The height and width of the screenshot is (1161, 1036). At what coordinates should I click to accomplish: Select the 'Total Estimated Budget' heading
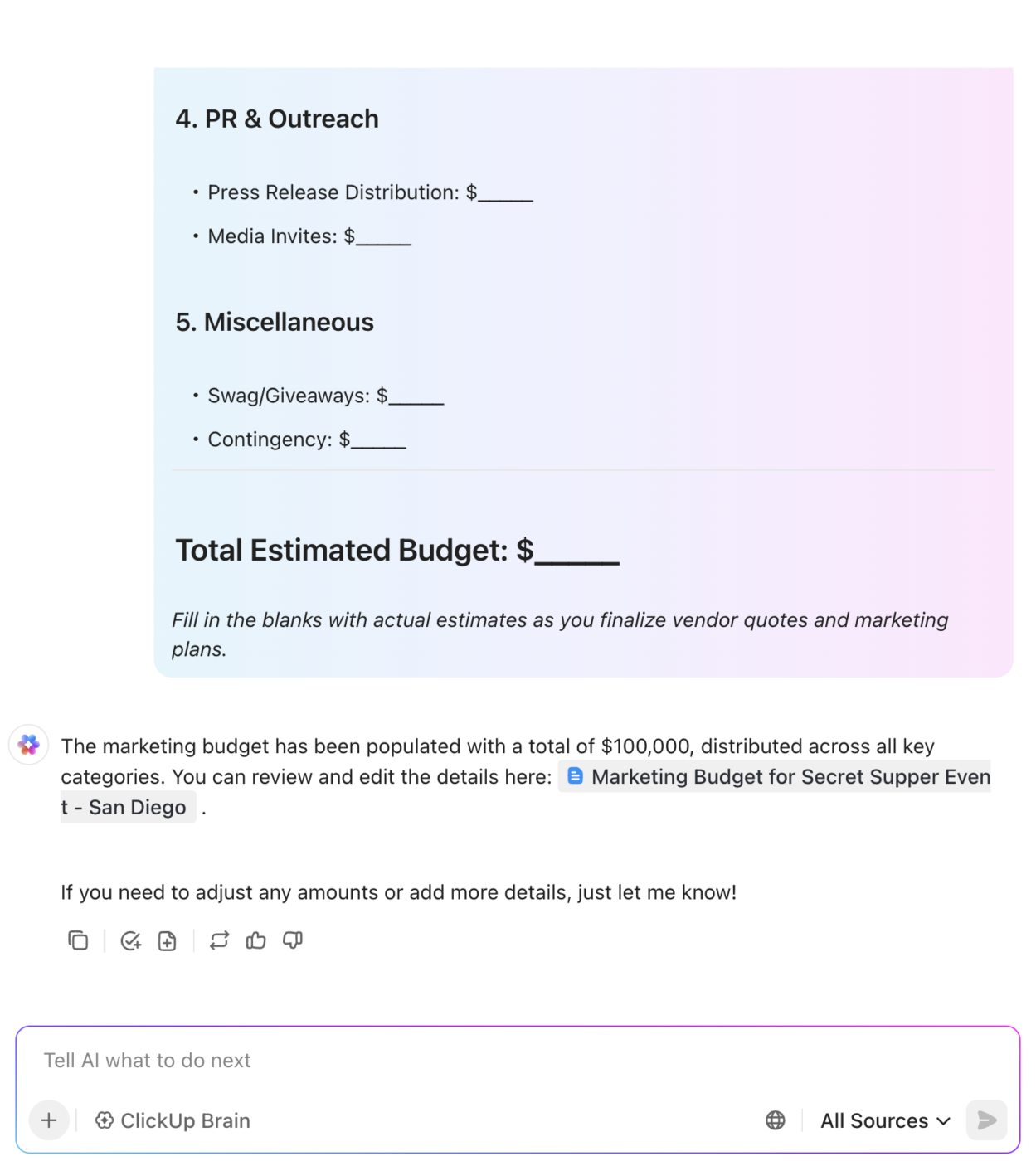coord(397,551)
